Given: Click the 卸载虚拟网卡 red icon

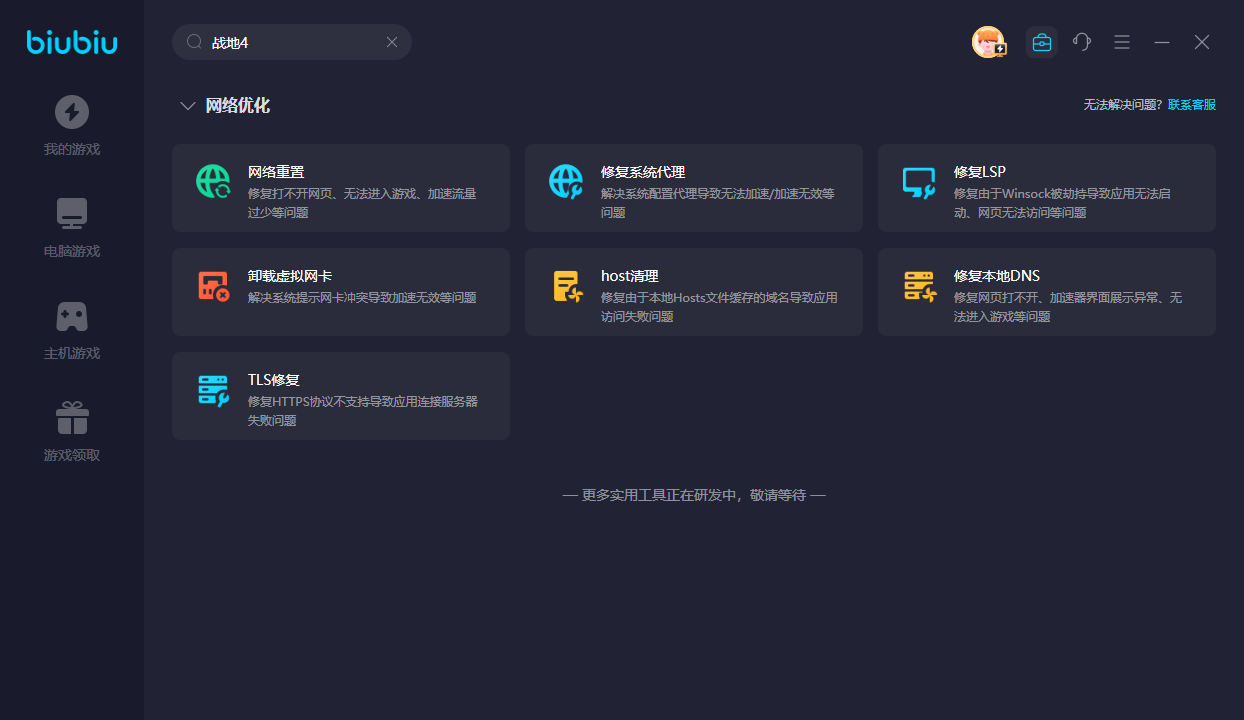Looking at the screenshot, I should click(x=213, y=286).
